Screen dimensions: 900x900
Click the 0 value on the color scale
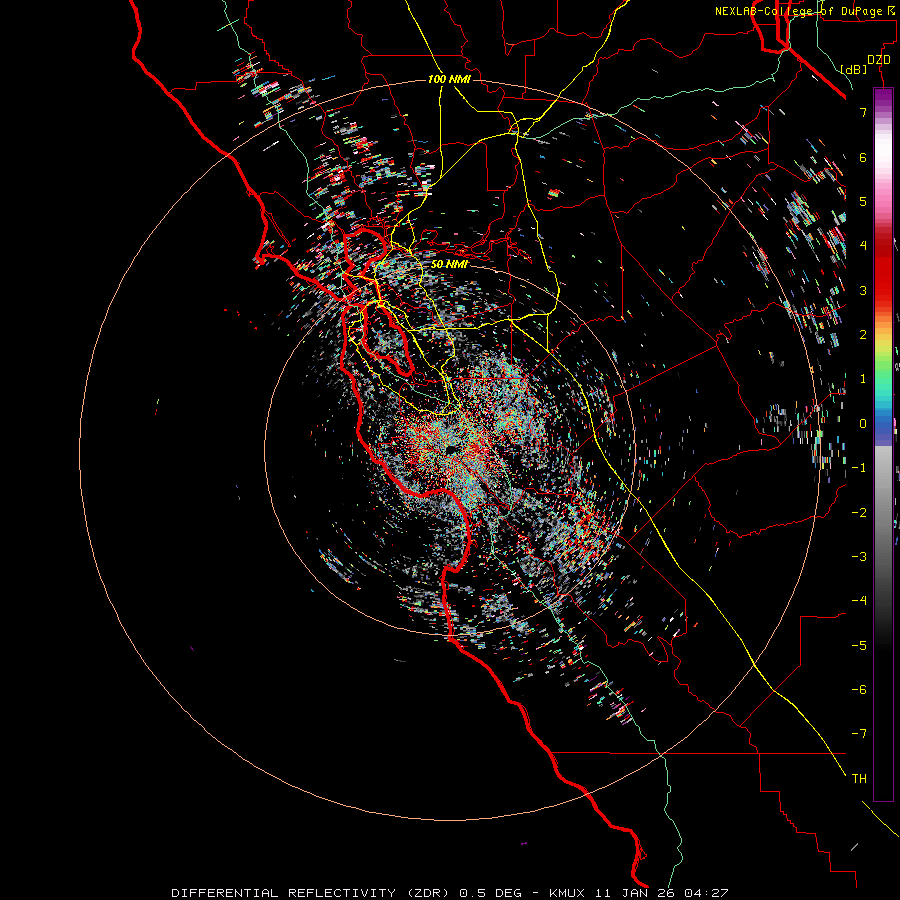pos(863,424)
